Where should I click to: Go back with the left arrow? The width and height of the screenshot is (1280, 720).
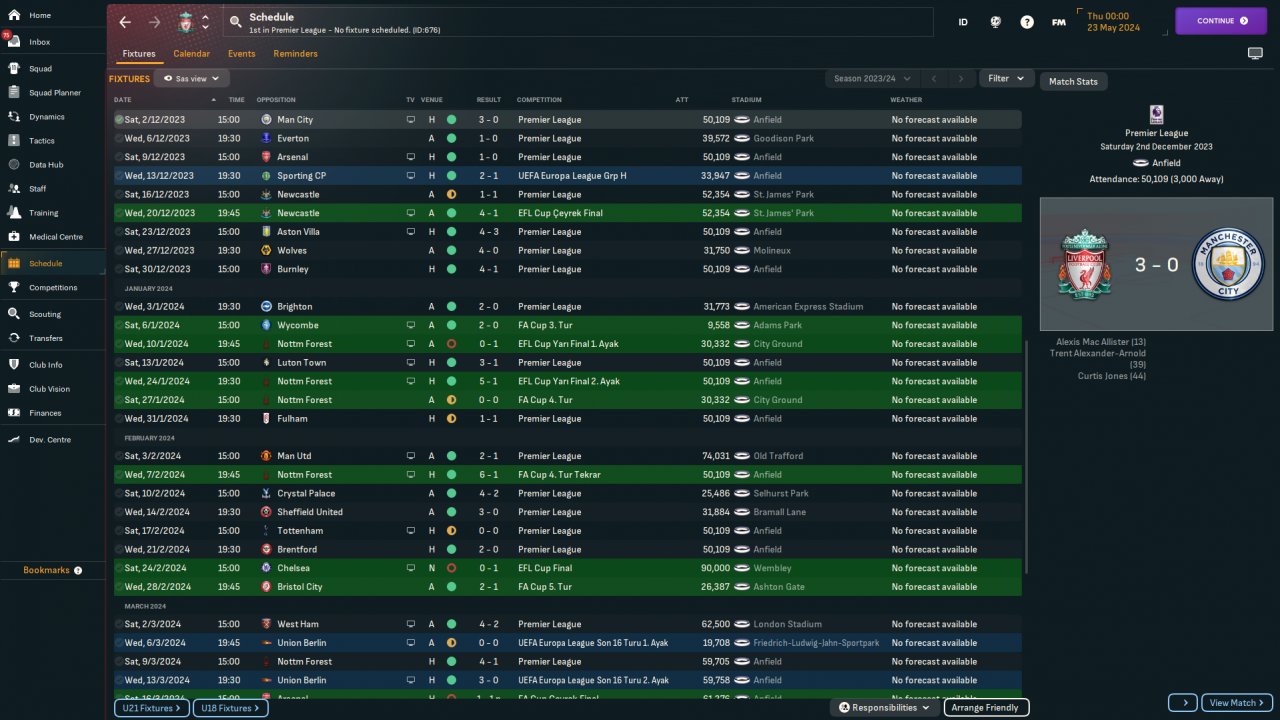coord(125,22)
